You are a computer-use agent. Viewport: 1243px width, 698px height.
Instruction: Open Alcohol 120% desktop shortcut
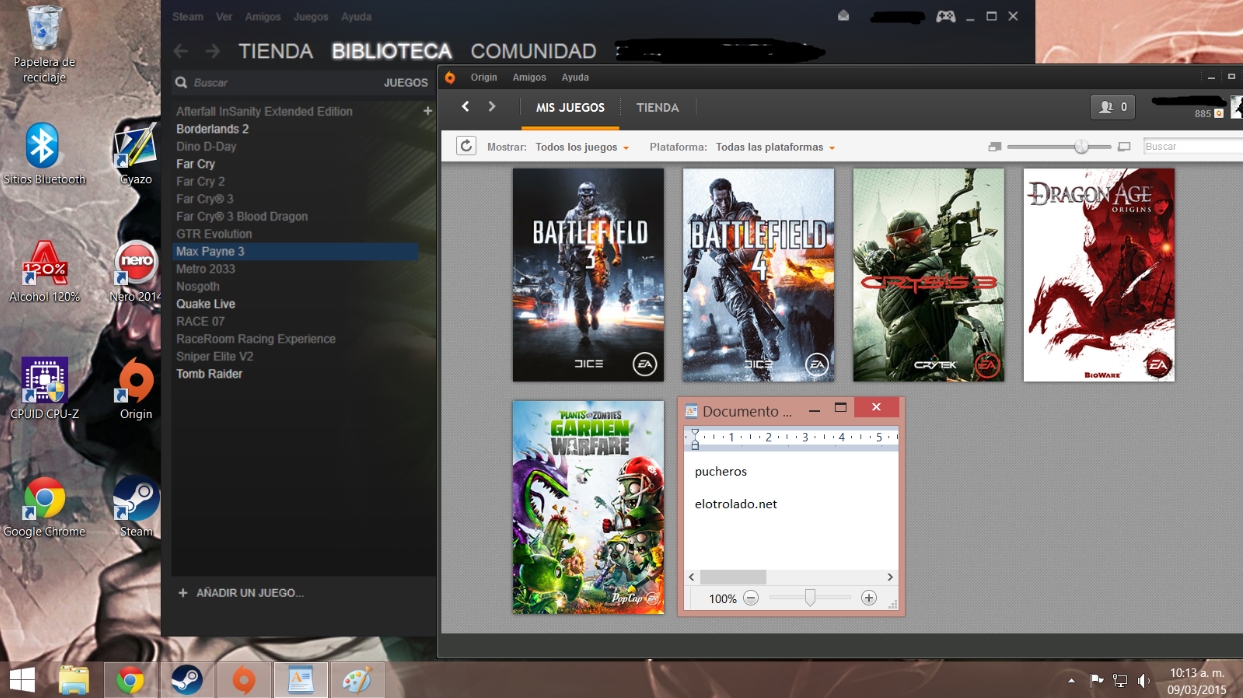click(44, 271)
